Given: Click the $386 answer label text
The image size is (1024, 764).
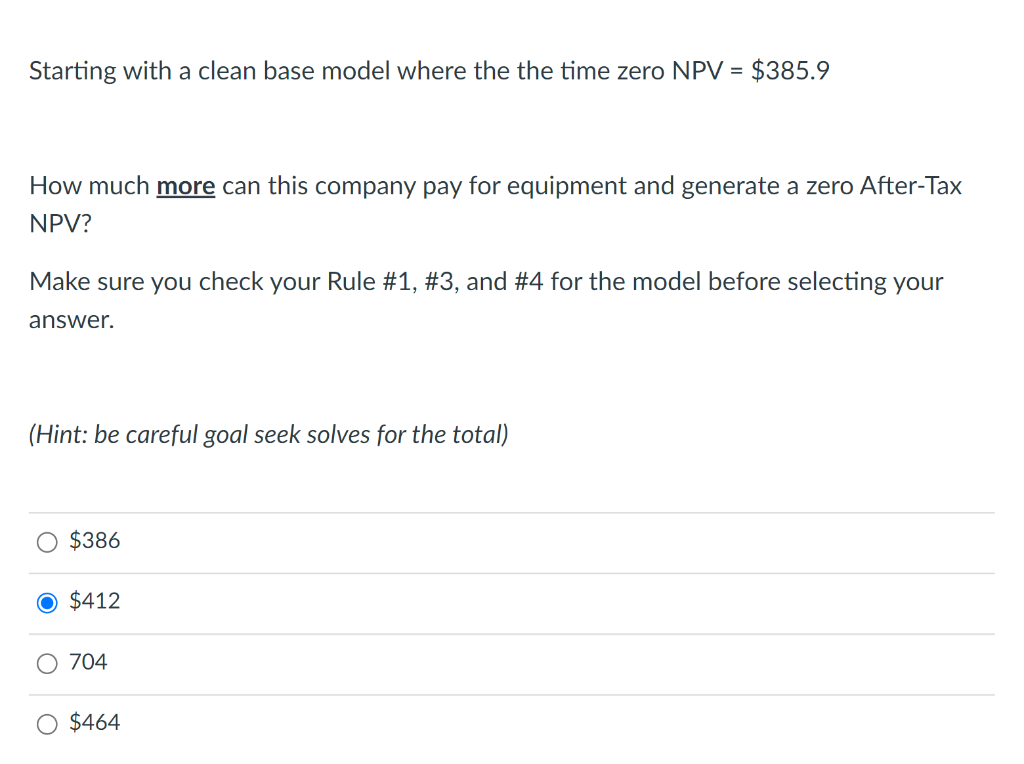Looking at the screenshot, I should pyautogui.click(x=94, y=540).
